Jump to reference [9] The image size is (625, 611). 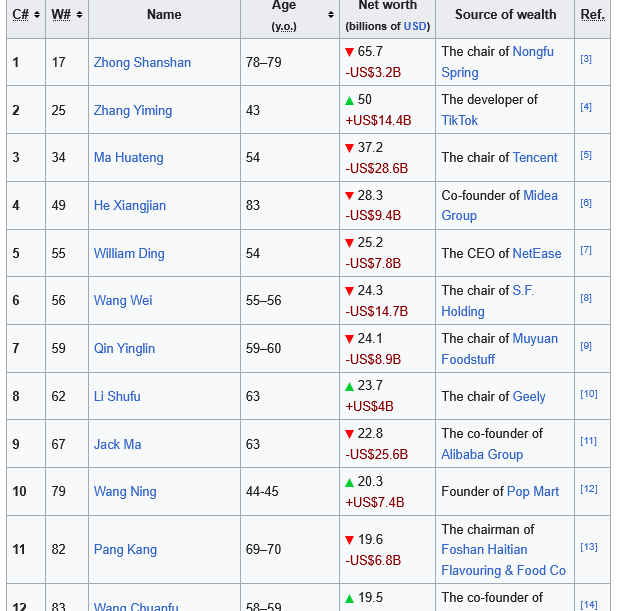586,346
